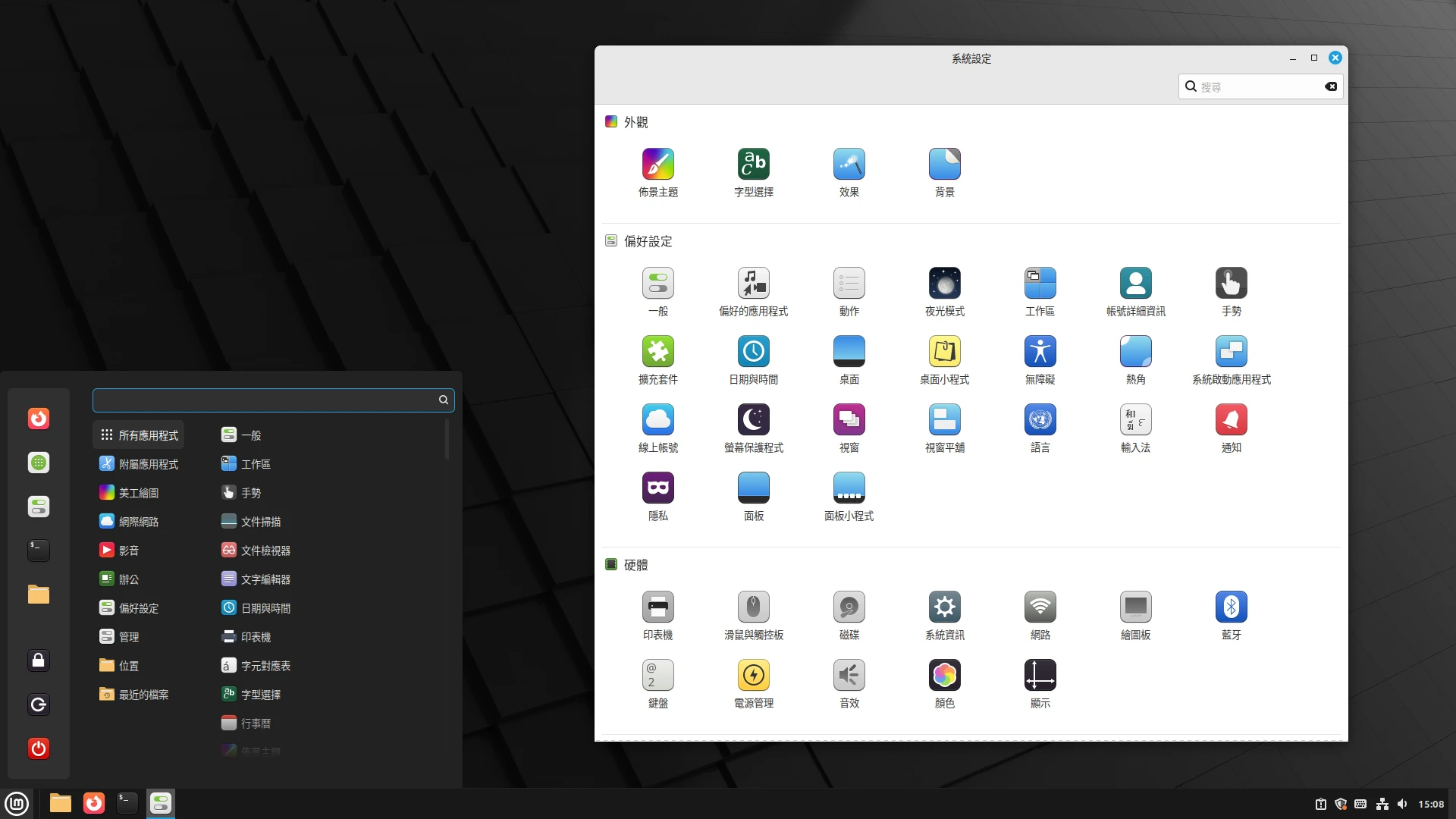Image resolution: width=1456 pixels, height=819 pixels.
Task: Open the 字型選擇 font selection settings
Action: pos(753,171)
